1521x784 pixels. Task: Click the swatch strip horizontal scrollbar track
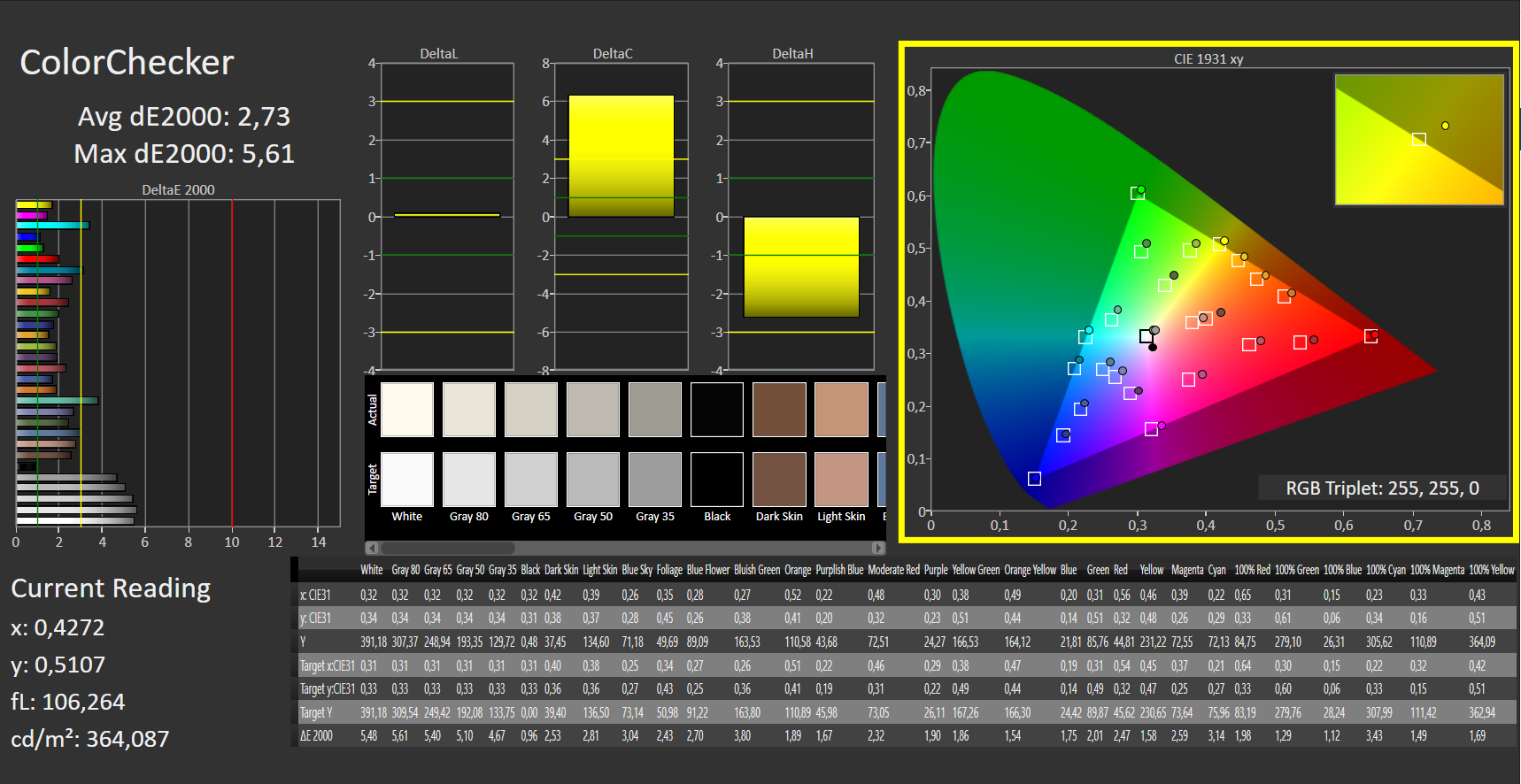[x=625, y=548]
